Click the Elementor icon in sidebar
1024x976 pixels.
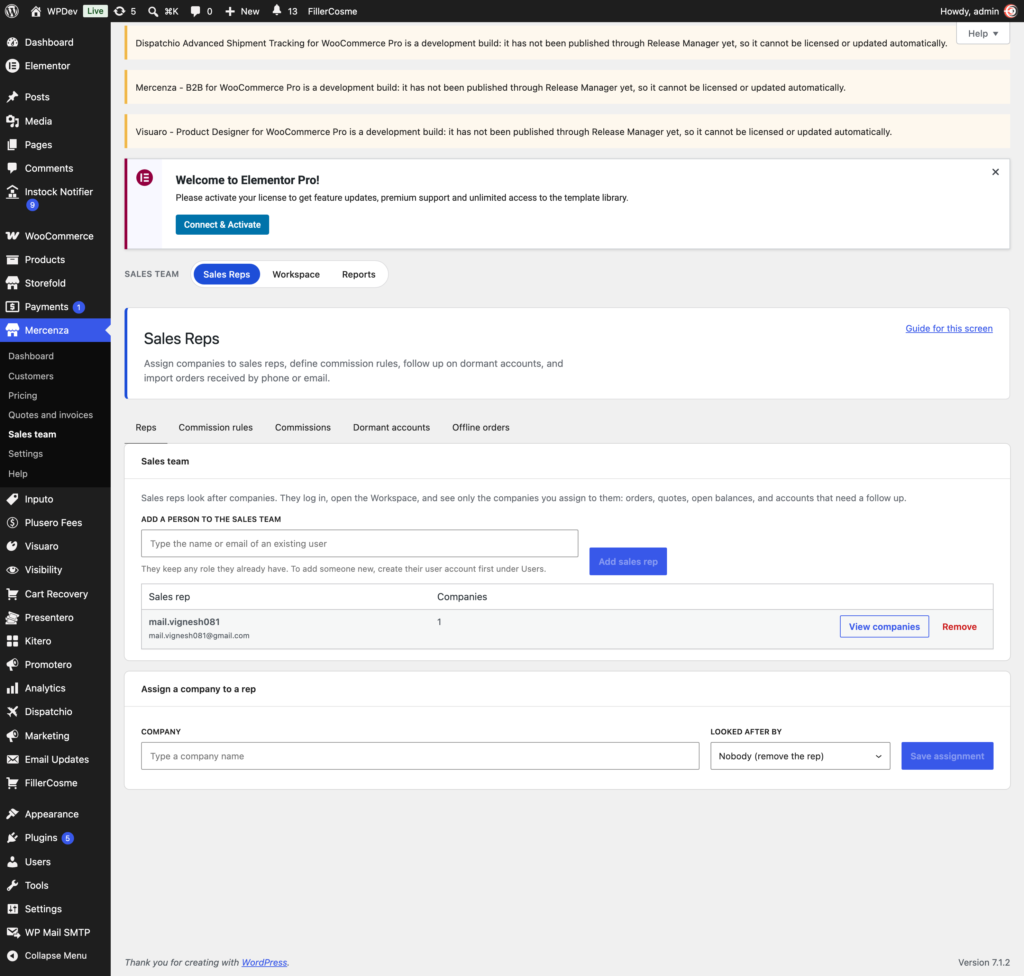[12, 65]
